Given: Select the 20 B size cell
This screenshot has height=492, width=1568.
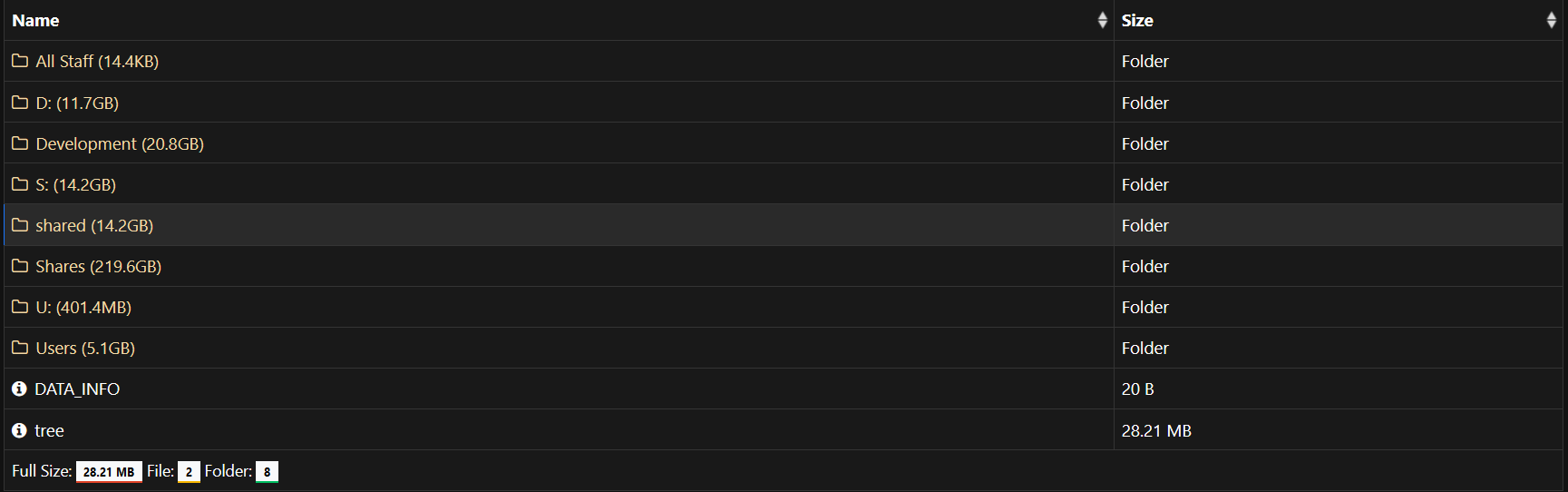Looking at the screenshot, I should click(1137, 389).
